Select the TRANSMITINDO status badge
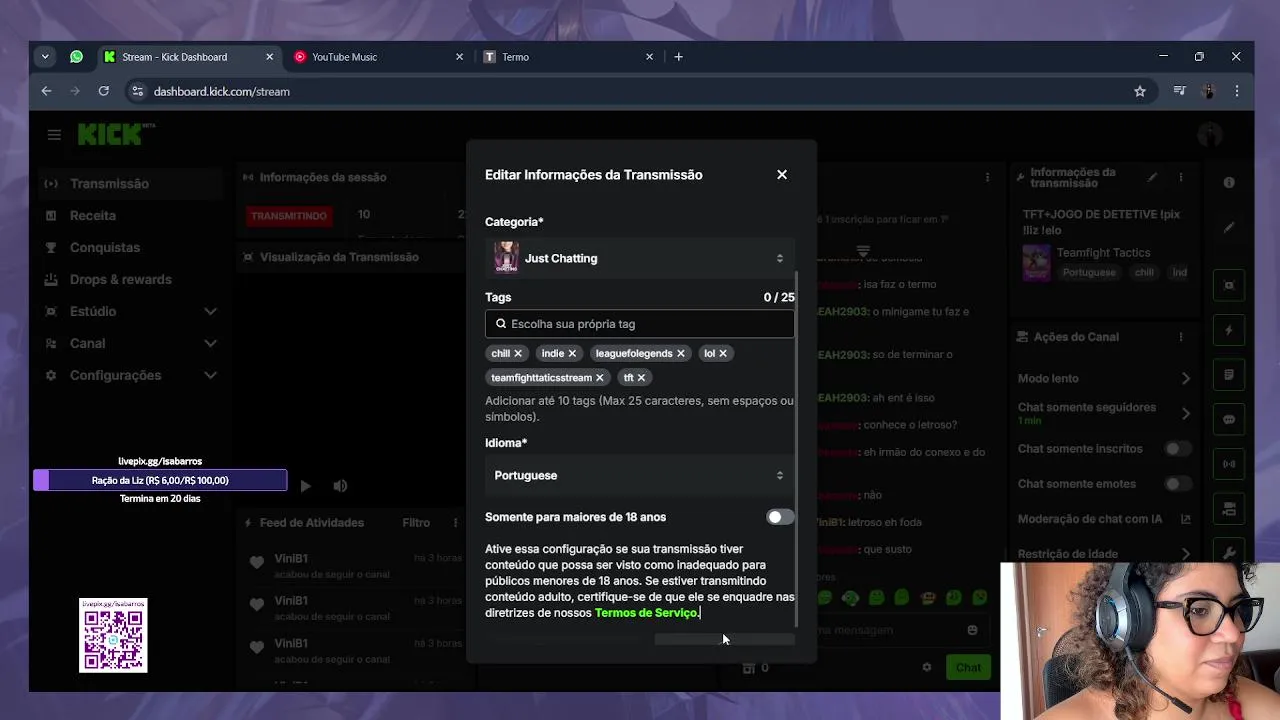 288,215
